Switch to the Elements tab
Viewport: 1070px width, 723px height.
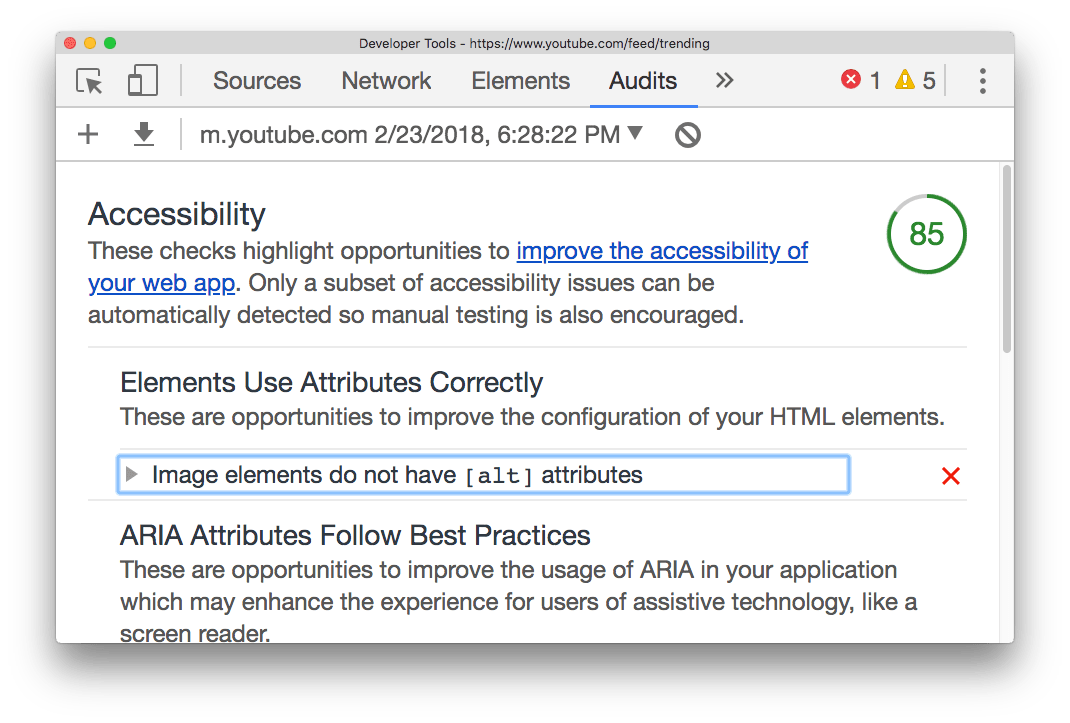point(521,81)
